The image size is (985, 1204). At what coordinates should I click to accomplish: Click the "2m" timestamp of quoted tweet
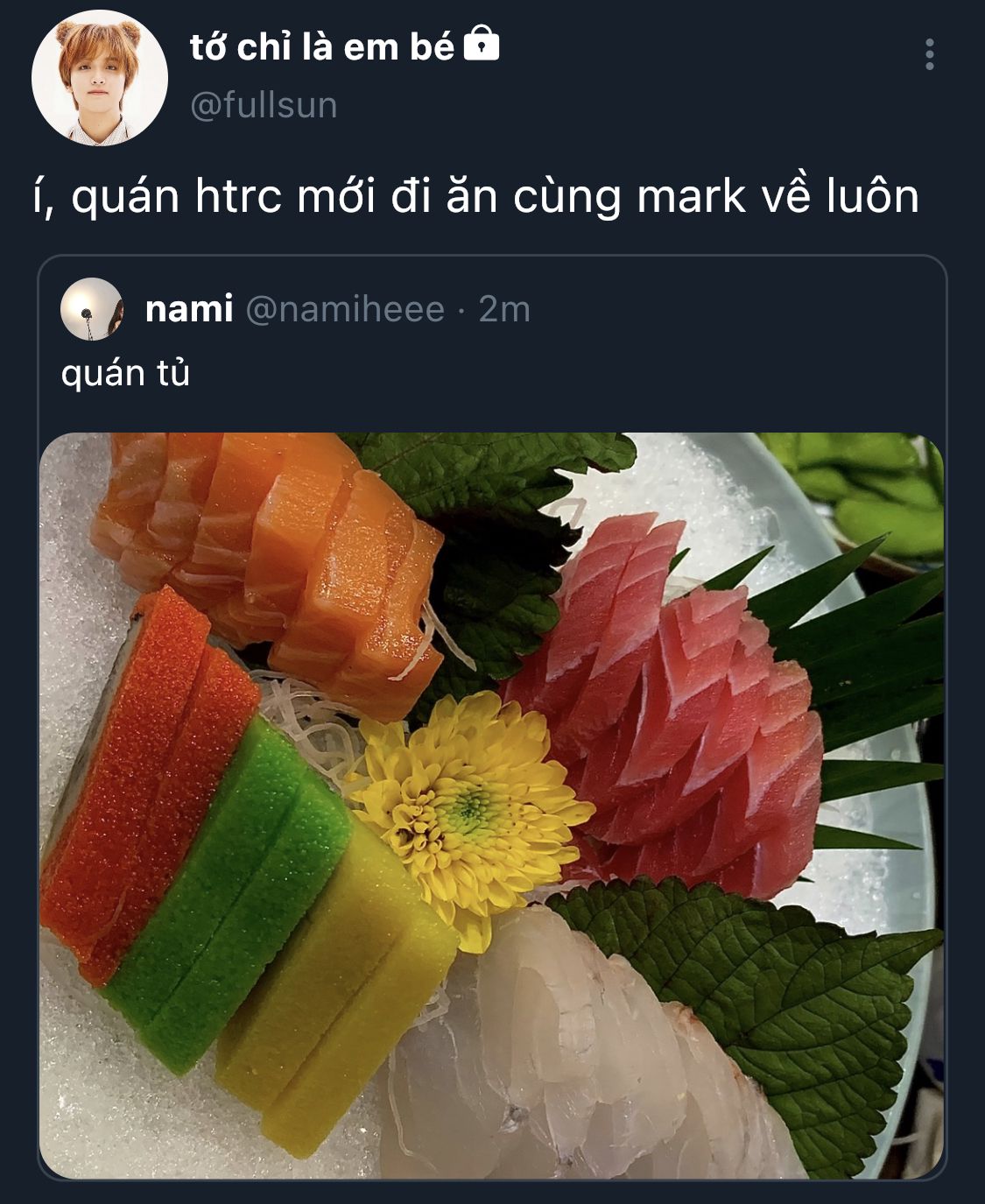[504, 309]
